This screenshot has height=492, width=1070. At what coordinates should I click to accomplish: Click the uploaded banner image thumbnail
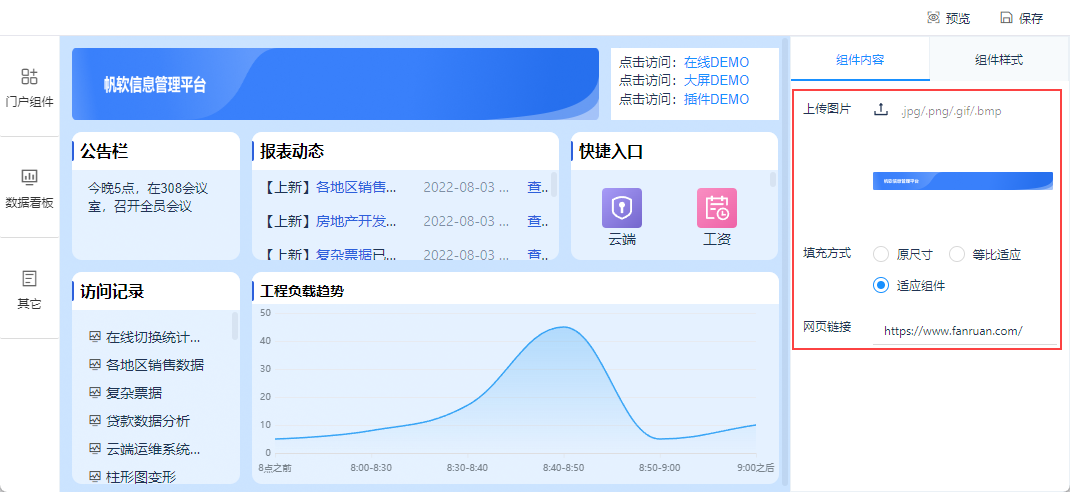(963, 181)
